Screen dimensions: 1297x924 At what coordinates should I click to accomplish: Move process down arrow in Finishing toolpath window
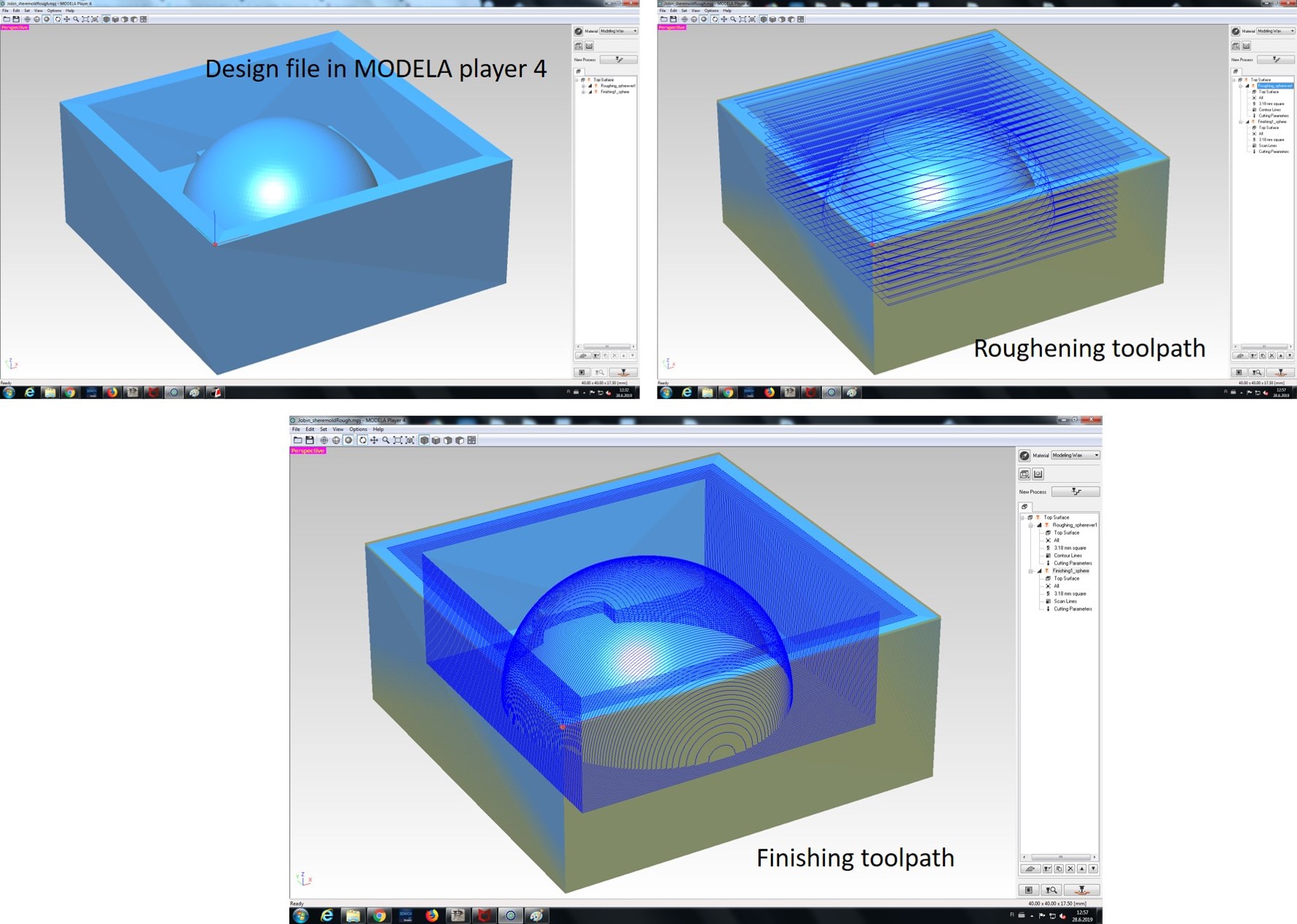point(1093,869)
